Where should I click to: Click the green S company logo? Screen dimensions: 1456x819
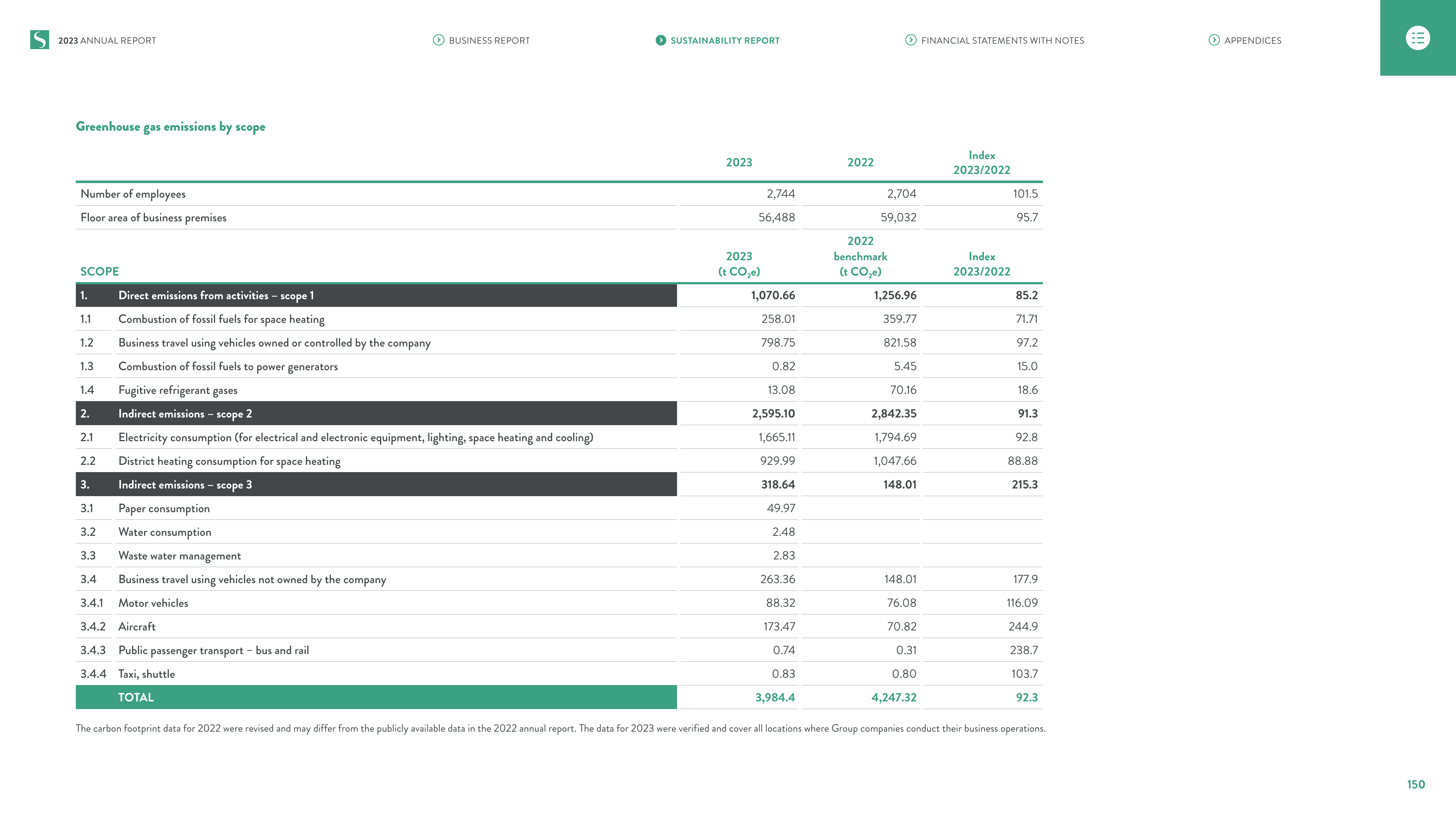[x=40, y=40]
